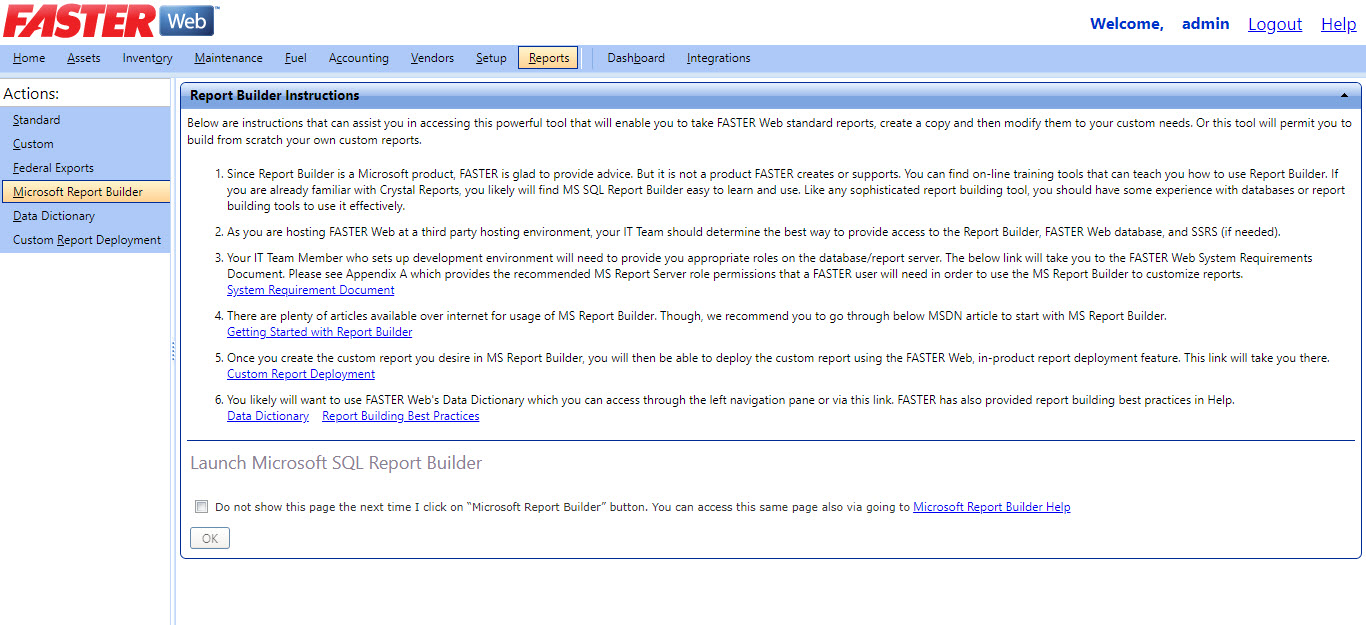Open the Data Dictionary link in step 6
Image resolution: width=1366 pixels, height=625 pixels.
(268, 416)
